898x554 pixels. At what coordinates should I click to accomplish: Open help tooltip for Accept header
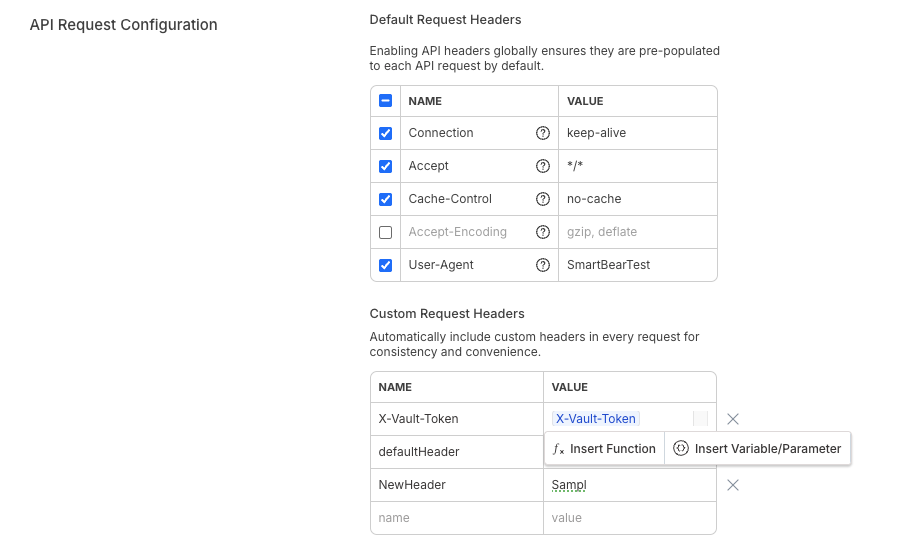[543, 166]
